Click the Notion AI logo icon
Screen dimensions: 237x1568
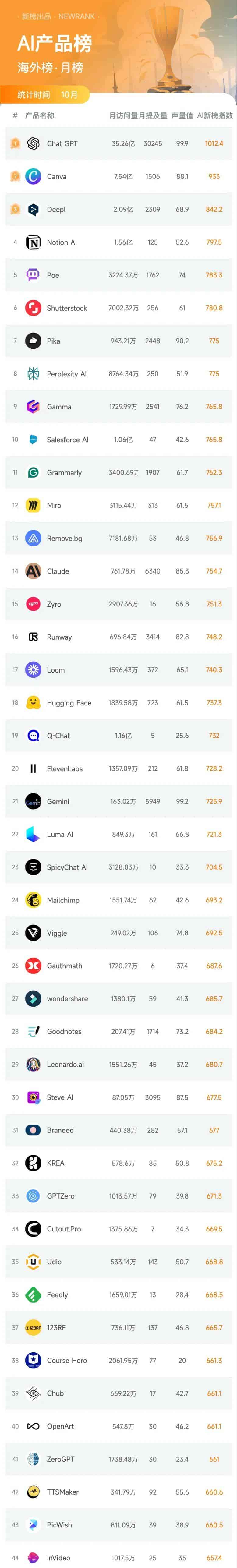pyautogui.click(x=34, y=242)
